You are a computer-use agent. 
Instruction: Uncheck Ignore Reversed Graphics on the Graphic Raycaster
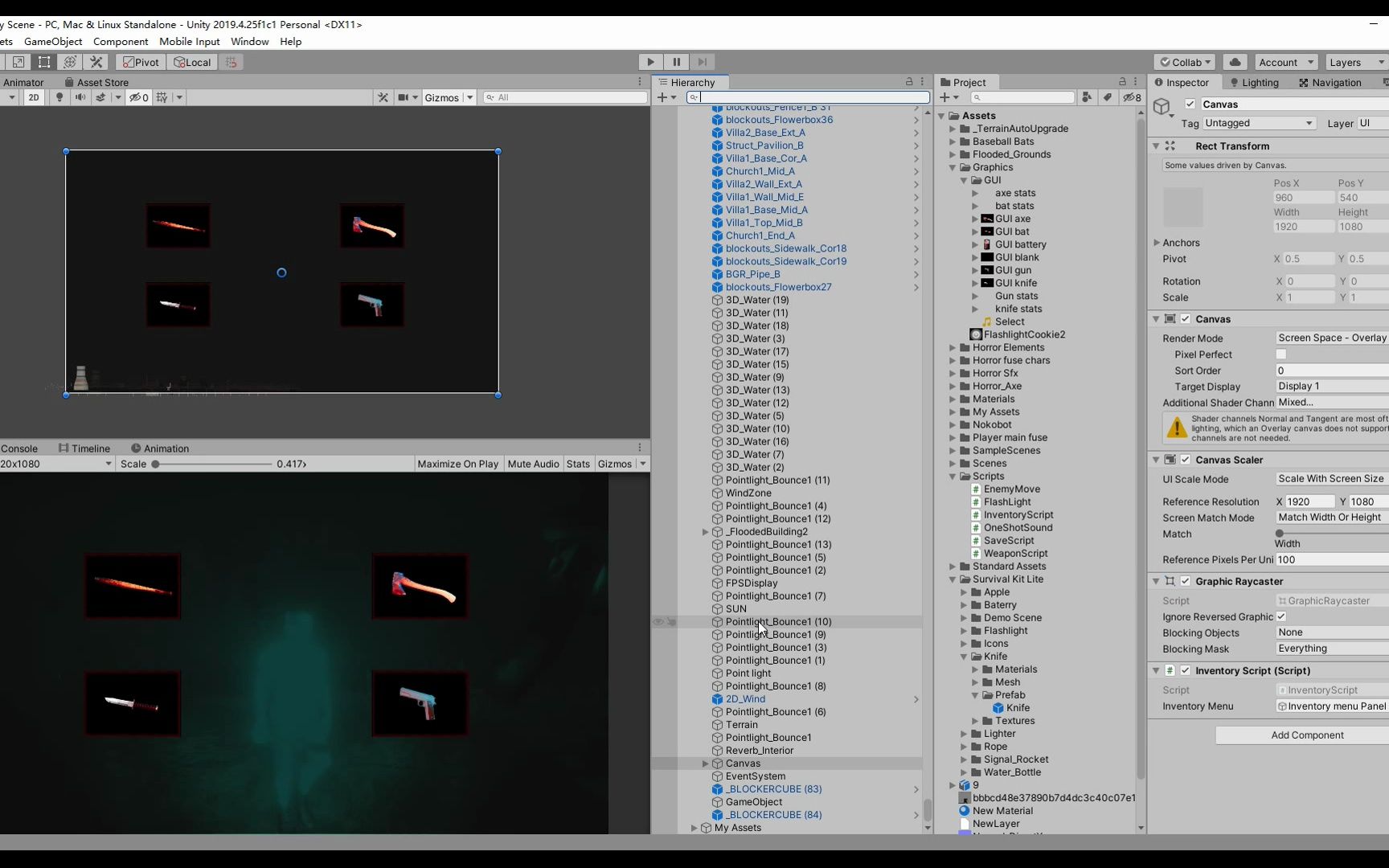point(1280,616)
